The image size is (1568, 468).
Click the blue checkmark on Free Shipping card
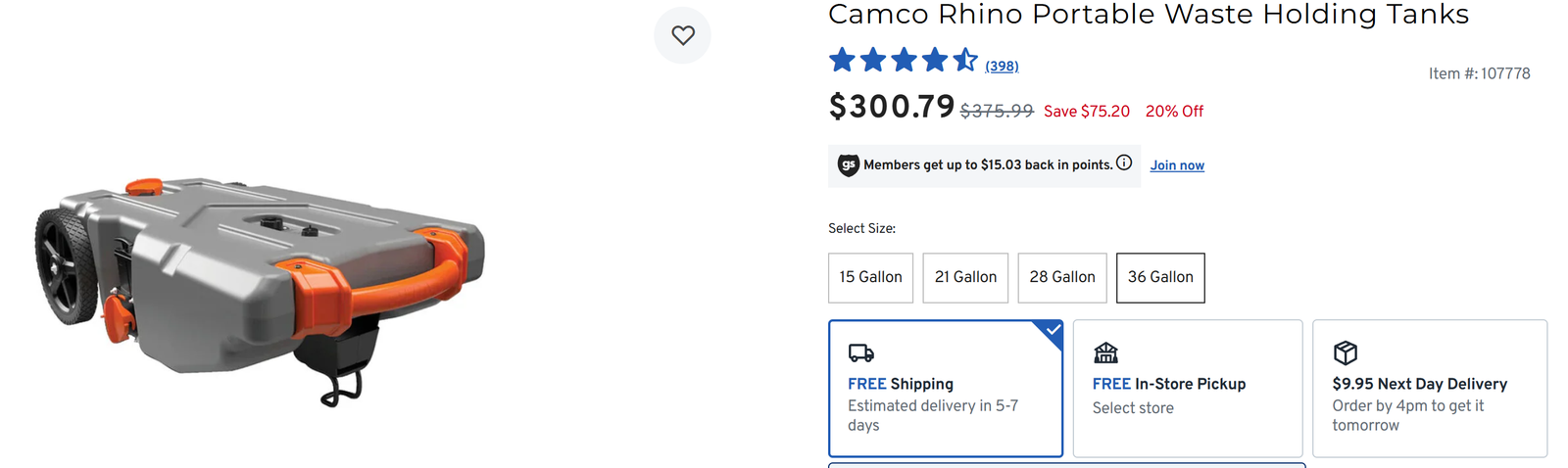pyautogui.click(x=1053, y=331)
